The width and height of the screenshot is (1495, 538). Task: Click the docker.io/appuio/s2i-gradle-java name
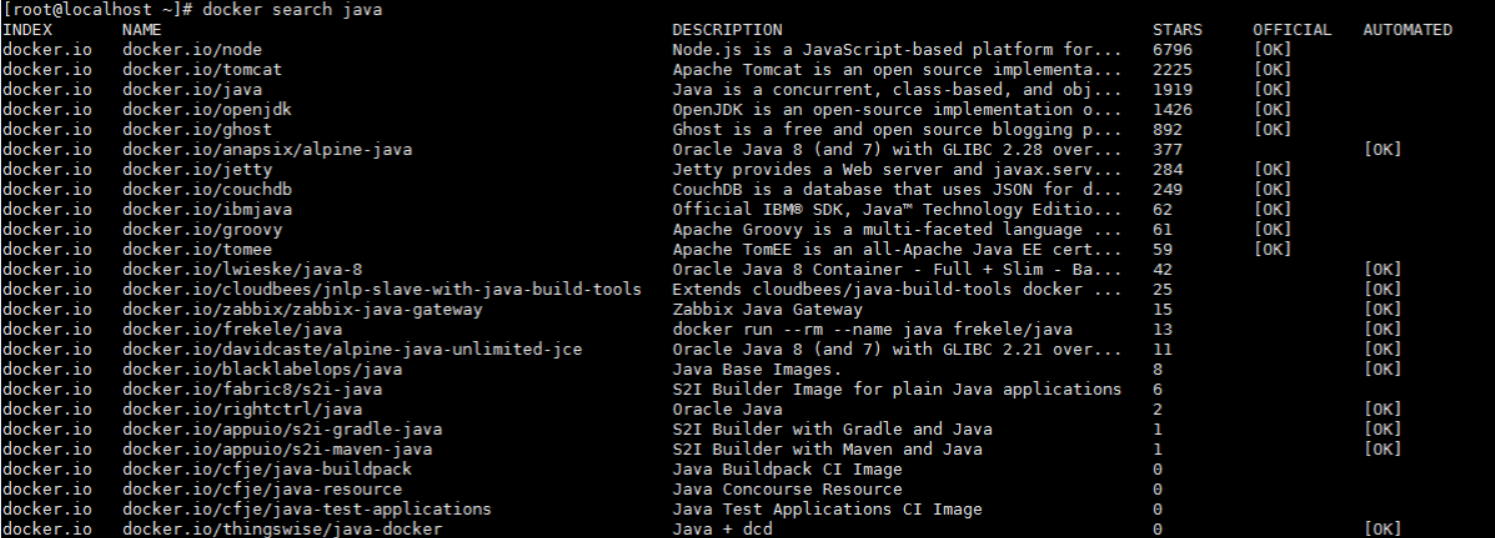pyautogui.click(x=282, y=429)
